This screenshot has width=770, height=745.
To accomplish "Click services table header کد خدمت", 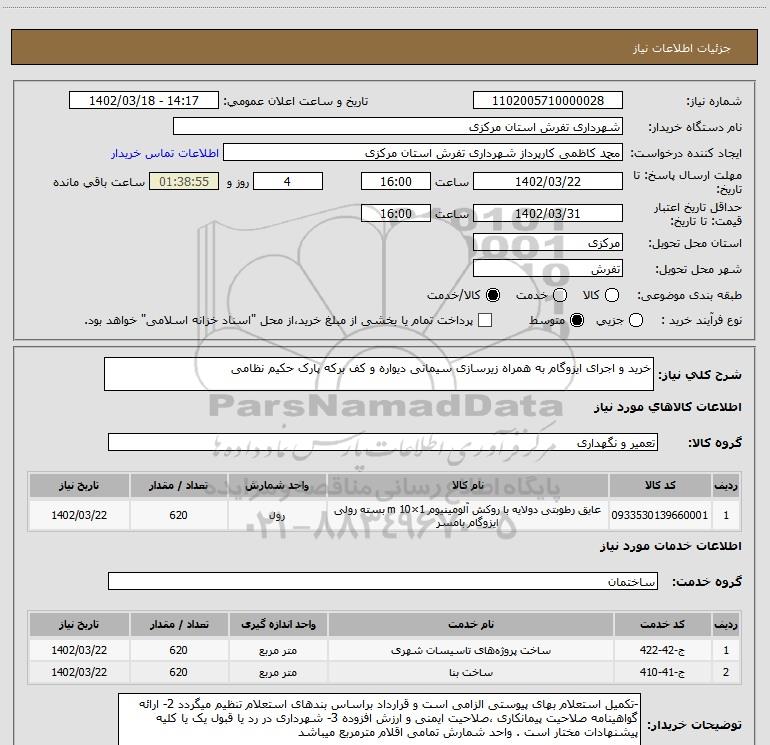I will coord(662,624).
